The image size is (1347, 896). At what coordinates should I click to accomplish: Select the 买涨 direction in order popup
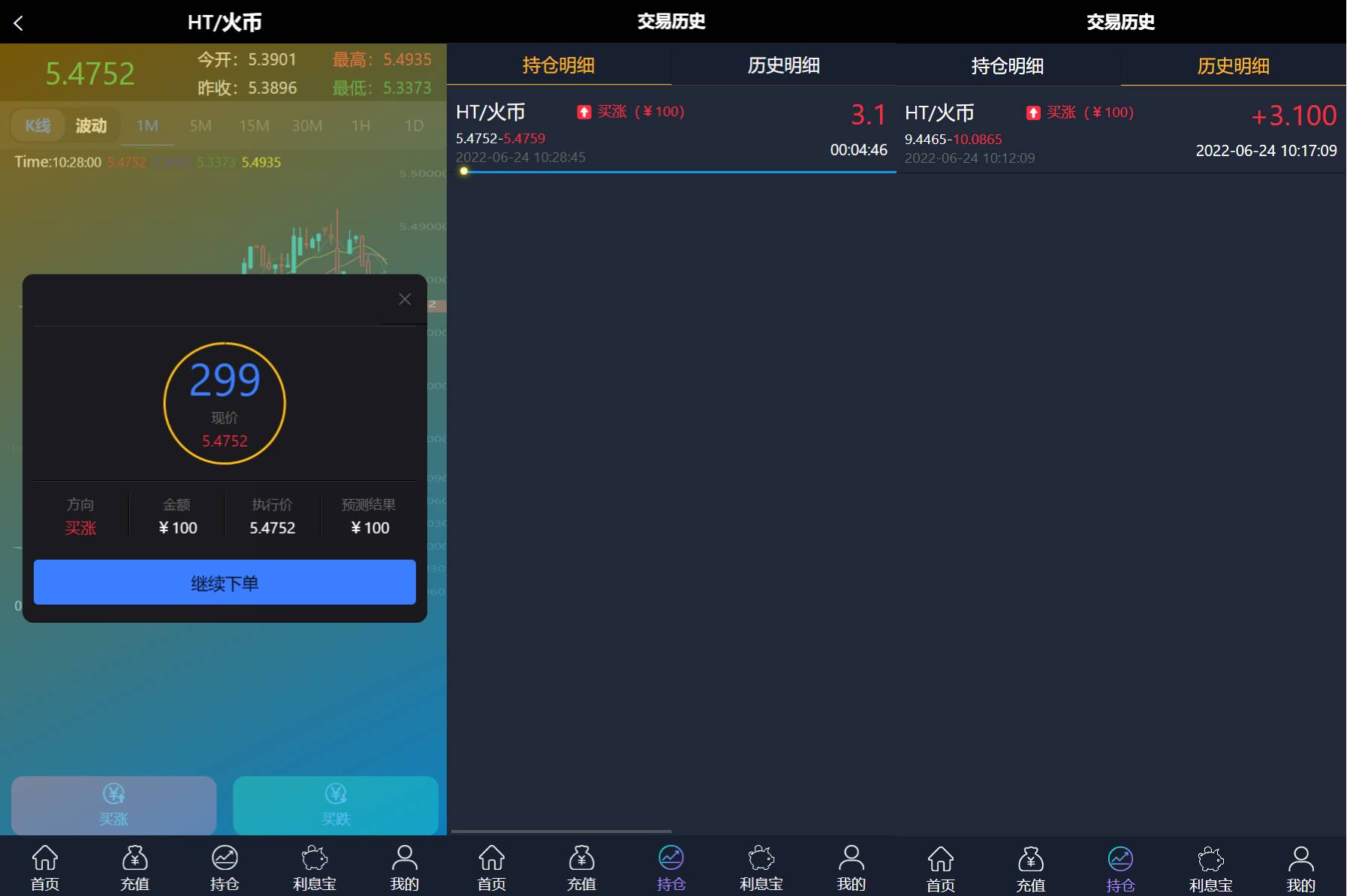80,528
